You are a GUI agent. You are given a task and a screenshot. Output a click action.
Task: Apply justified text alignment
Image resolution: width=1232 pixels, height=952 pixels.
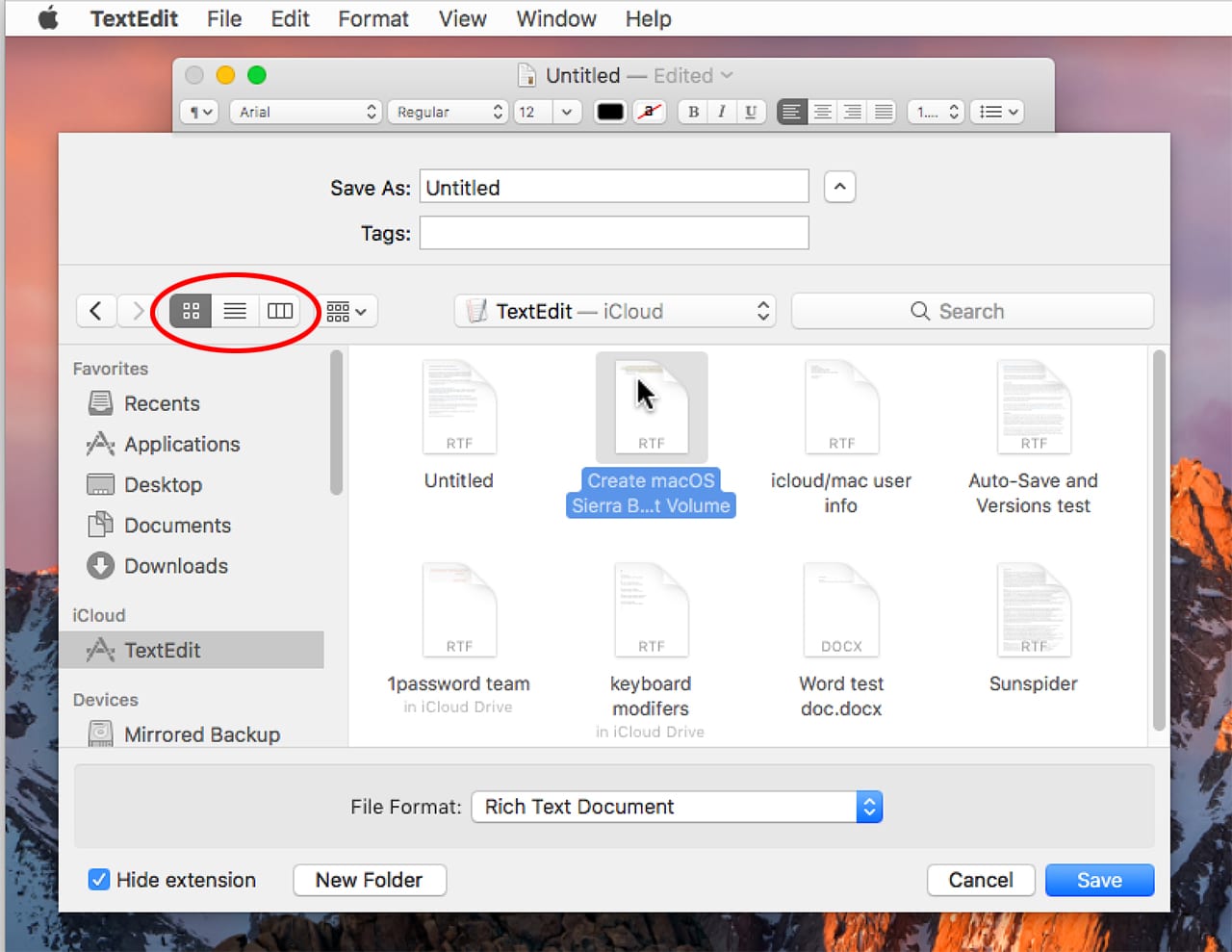tap(883, 112)
